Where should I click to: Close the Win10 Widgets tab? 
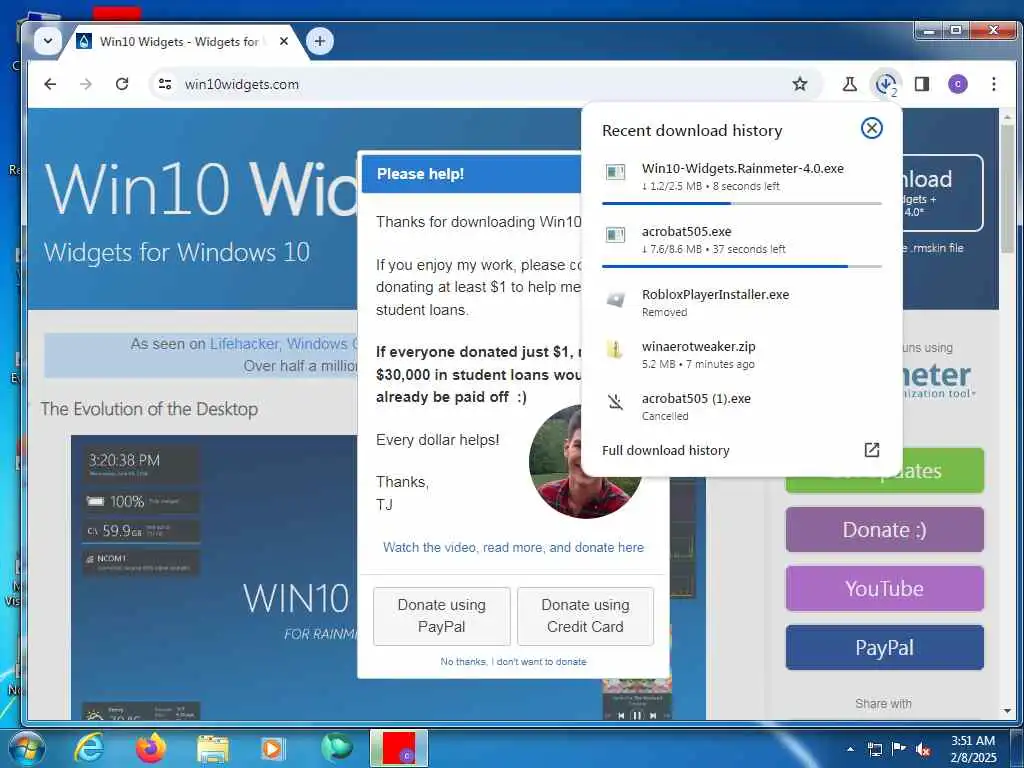click(283, 41)
